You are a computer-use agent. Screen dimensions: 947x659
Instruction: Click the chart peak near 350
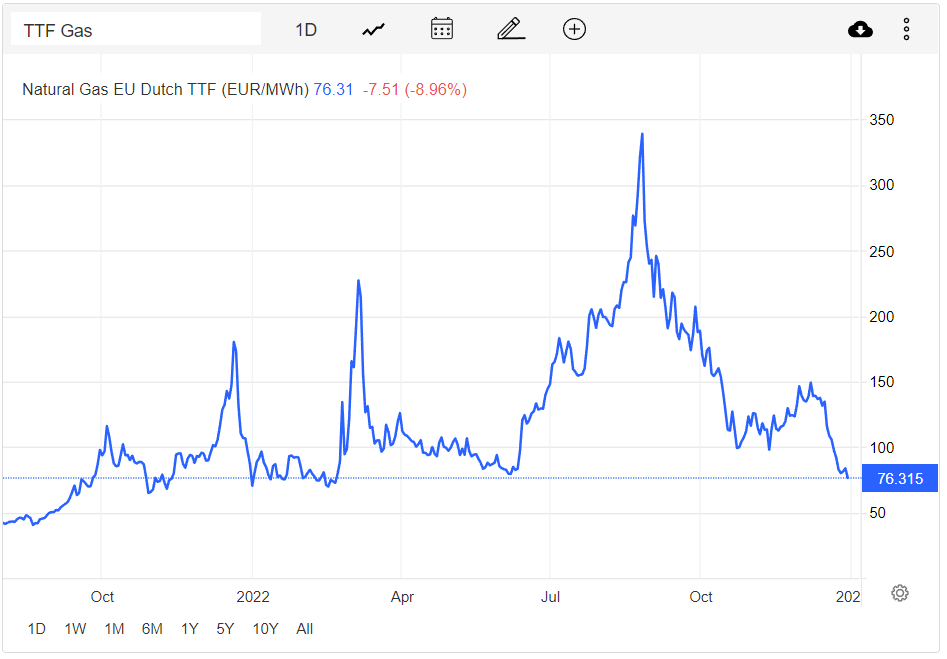[642, 134]
